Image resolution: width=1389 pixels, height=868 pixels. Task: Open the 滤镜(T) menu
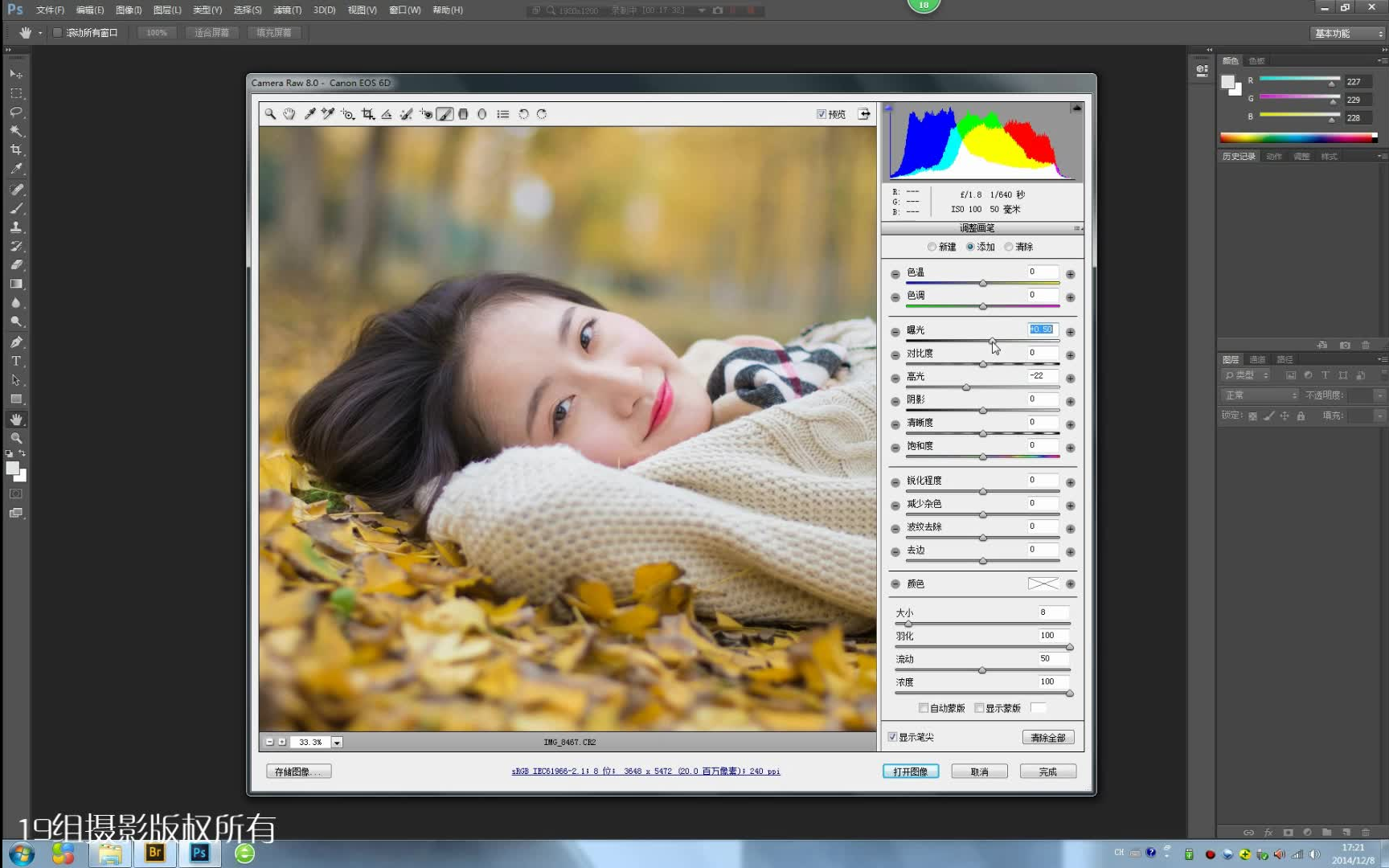[x=287, y=10]
